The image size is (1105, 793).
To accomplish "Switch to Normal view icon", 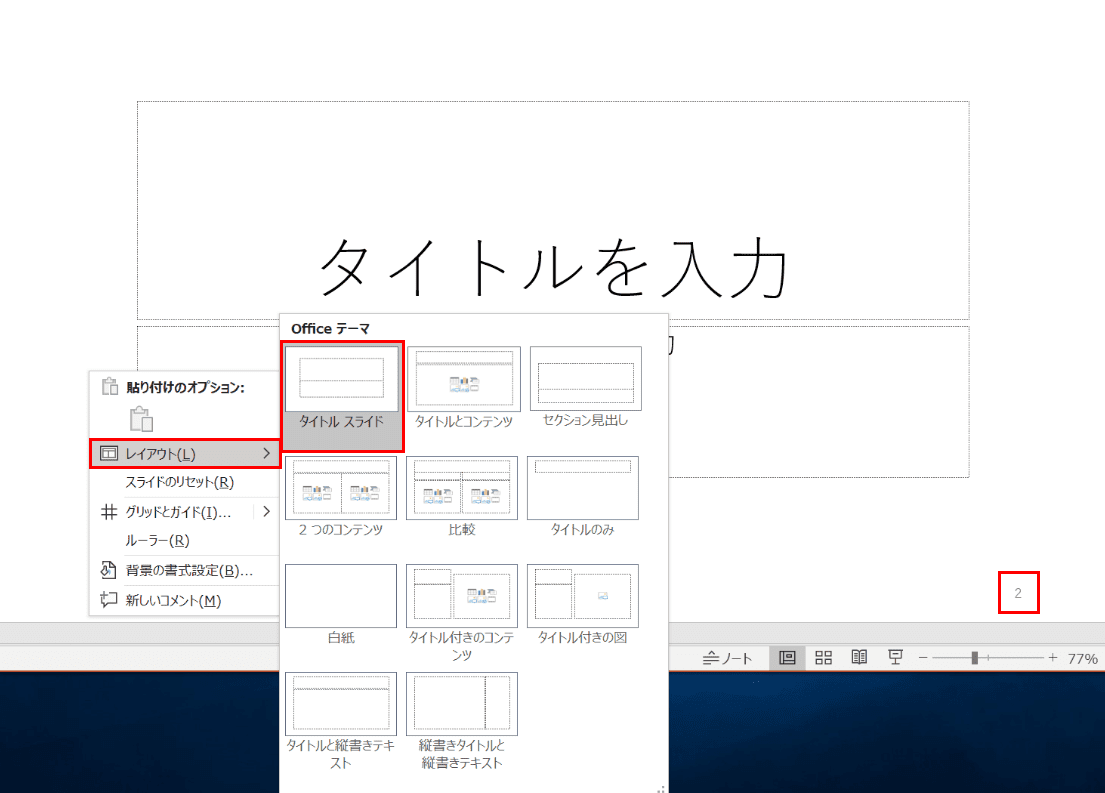I will click(787, 658).
